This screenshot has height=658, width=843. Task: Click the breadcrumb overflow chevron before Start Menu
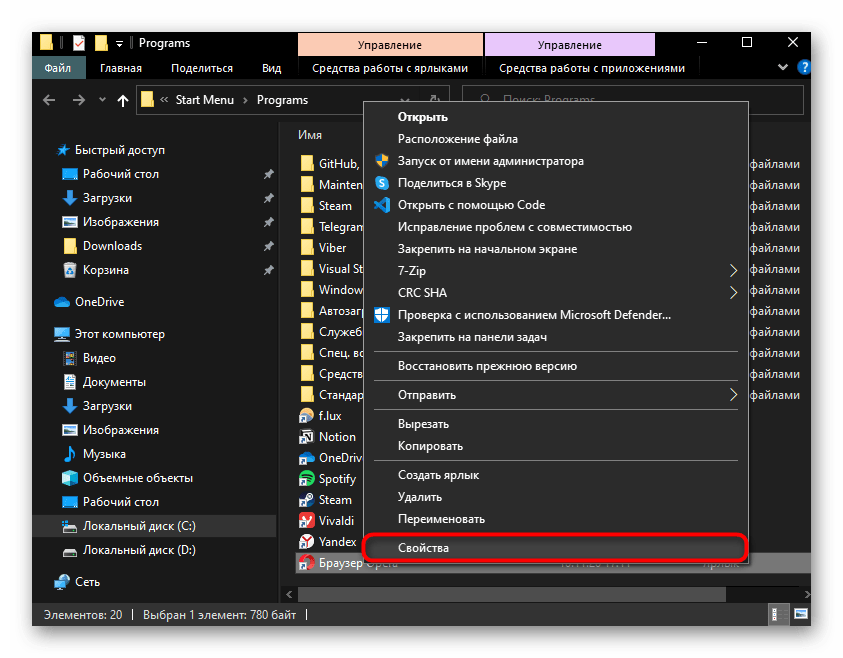point(165,99)
